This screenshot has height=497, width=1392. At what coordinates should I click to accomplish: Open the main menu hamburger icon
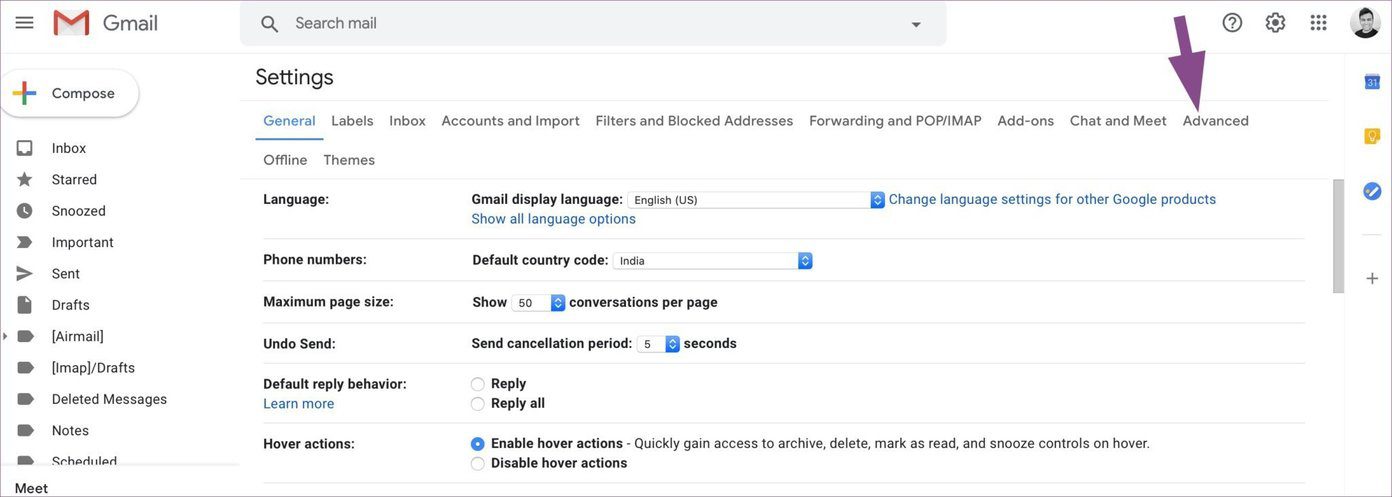[24, 22]
